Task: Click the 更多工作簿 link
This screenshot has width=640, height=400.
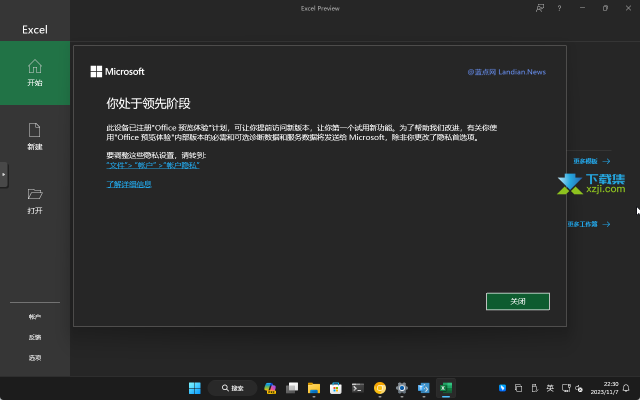Action: [x=589, y=224]
